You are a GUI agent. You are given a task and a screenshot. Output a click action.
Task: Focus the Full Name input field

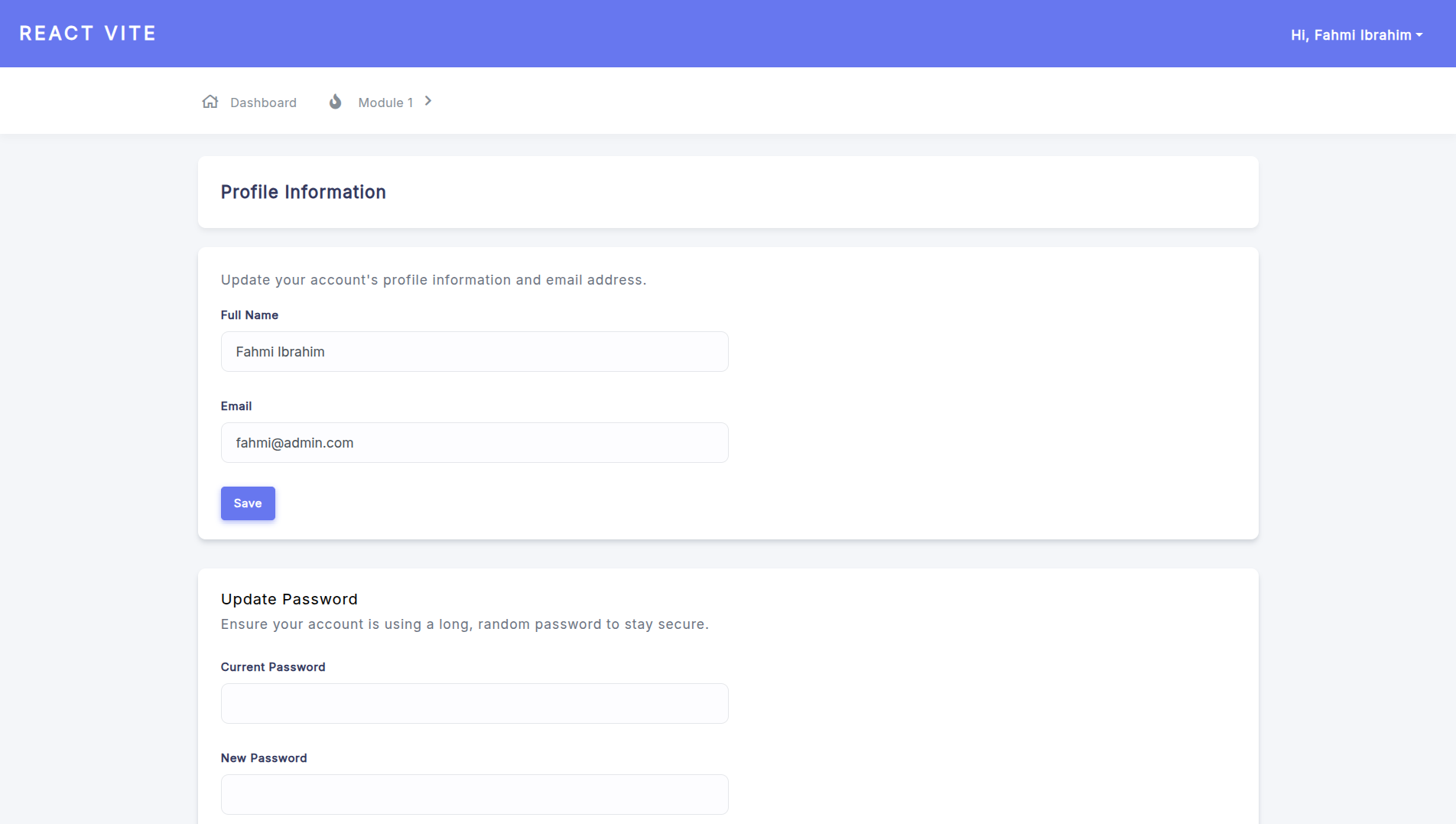click(474, 352)
